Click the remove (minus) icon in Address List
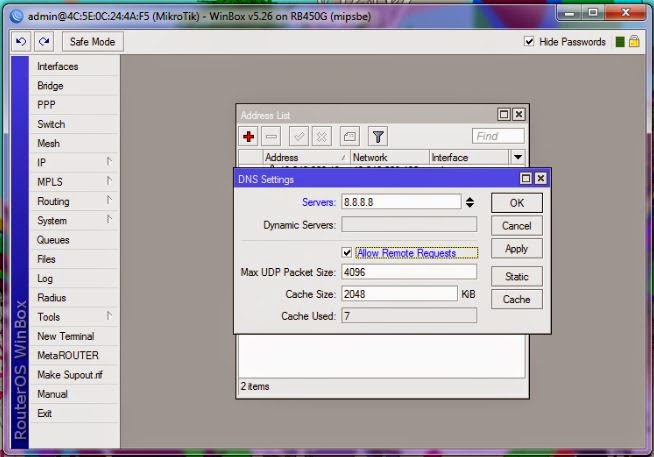This screenshot has height=457, width=654. point(271,136)
